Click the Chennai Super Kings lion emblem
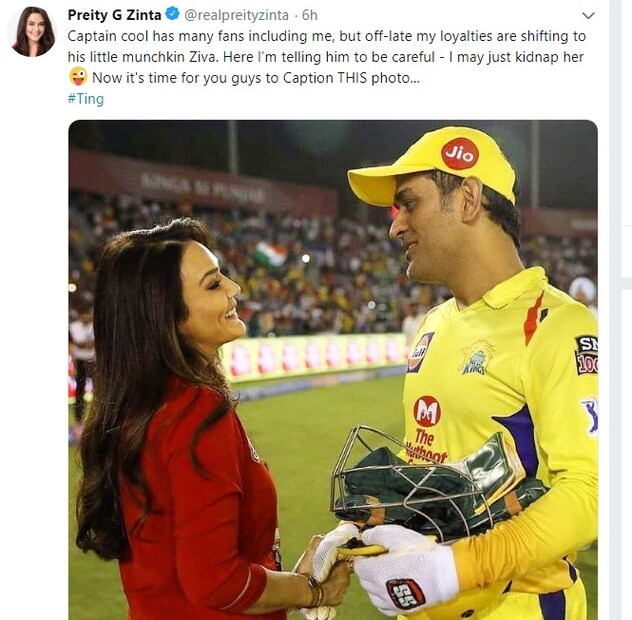 point(477,357)
